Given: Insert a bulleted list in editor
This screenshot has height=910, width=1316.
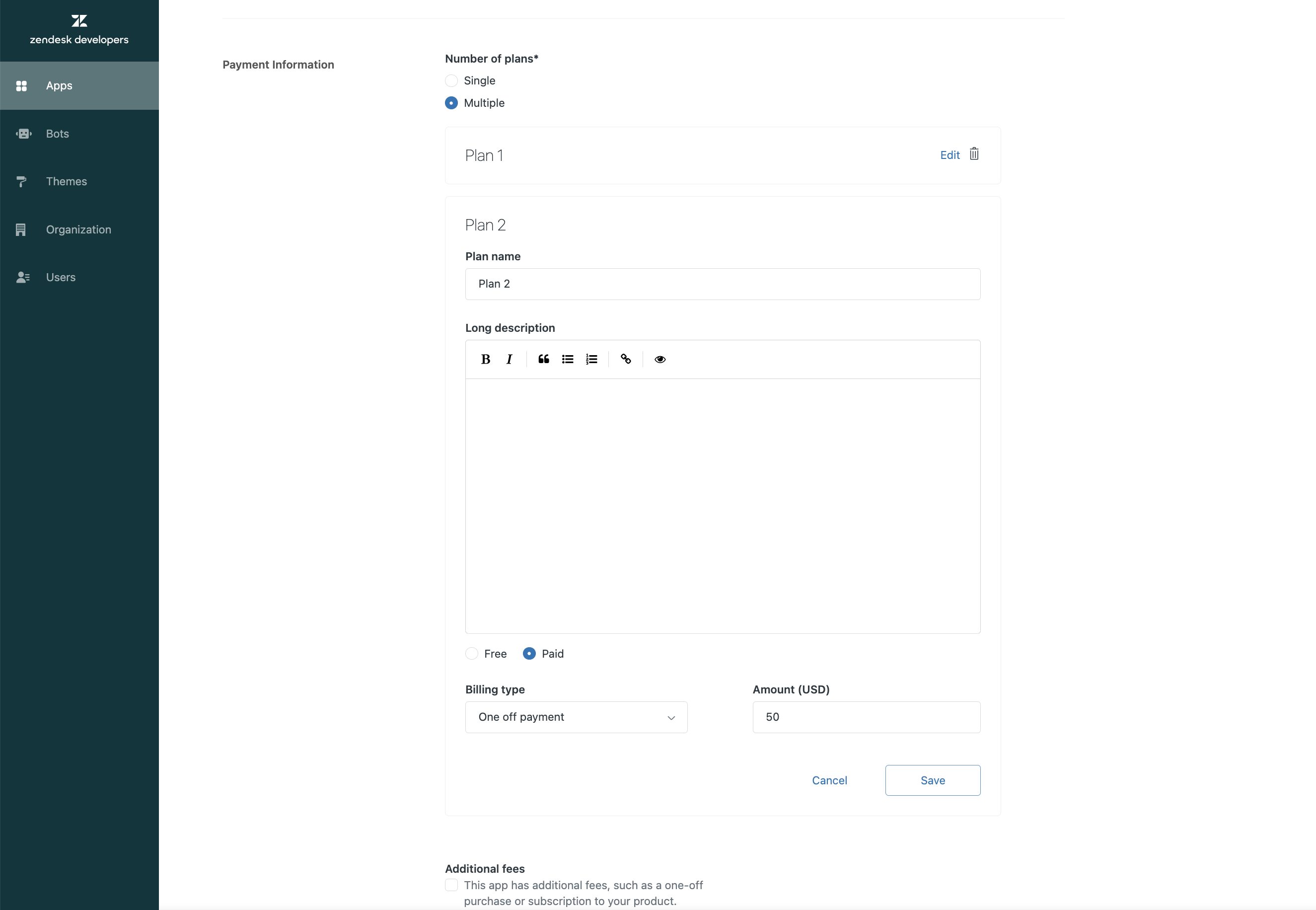Looking at the screenshot, I should (568, 359).
